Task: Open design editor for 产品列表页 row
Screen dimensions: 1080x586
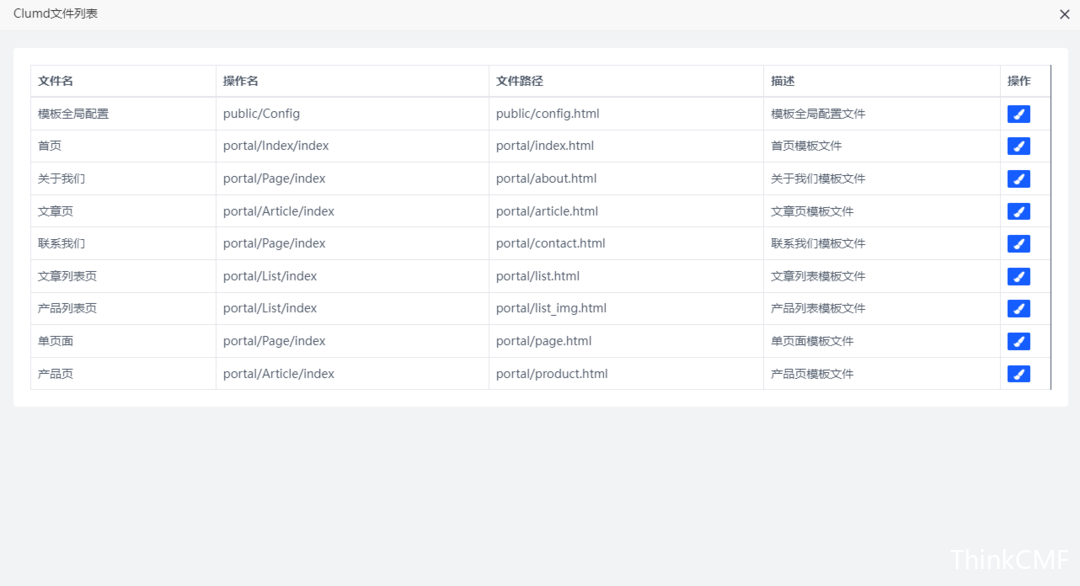Action: (1018, 309)
